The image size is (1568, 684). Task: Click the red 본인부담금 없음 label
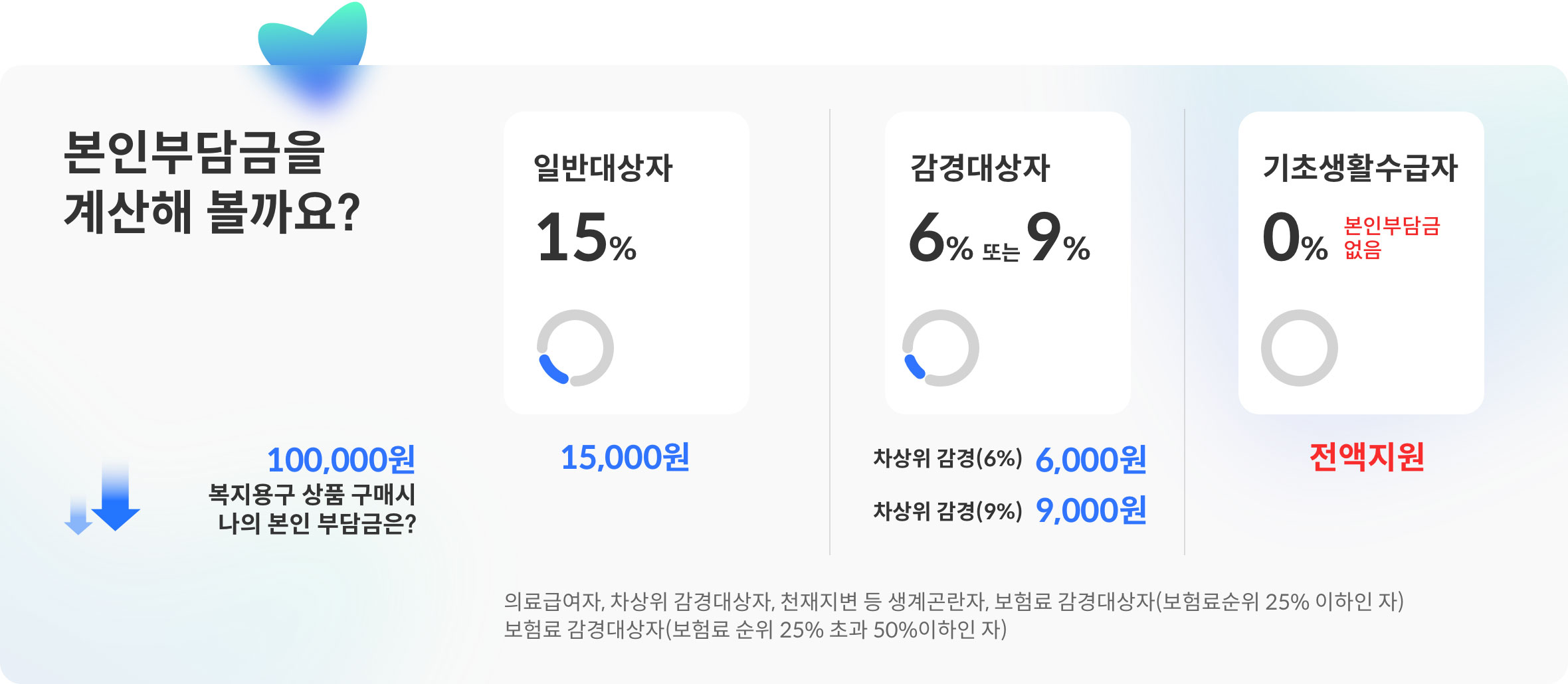pos(1392,238)
